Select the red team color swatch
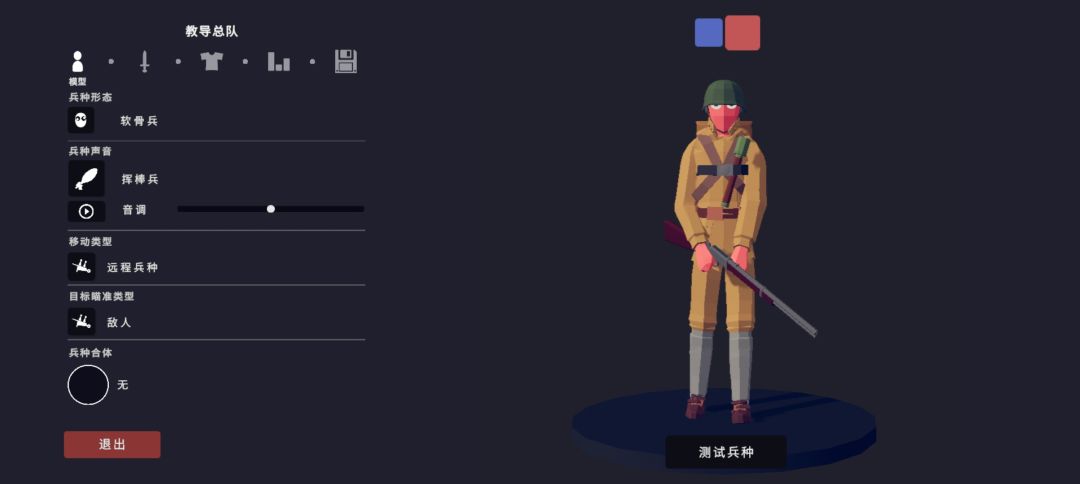This screenshot has width=1080, height=484. coord(742,32)
